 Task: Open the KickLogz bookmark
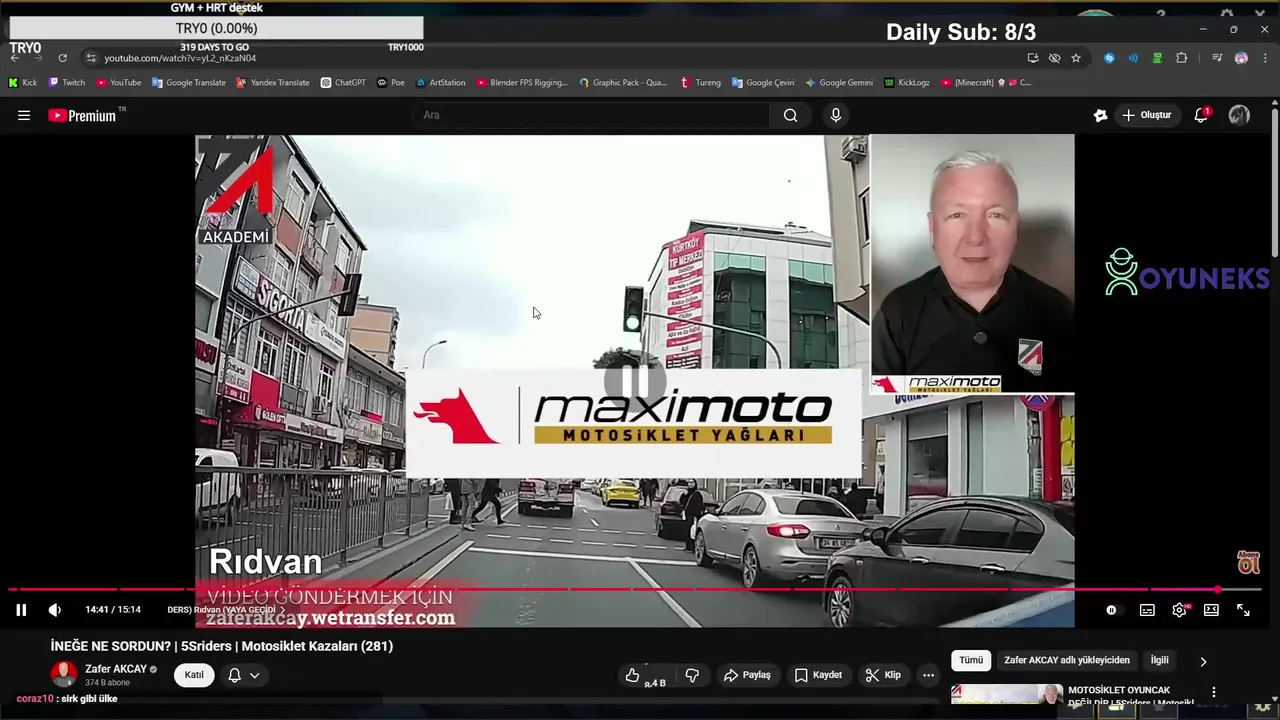907,83
